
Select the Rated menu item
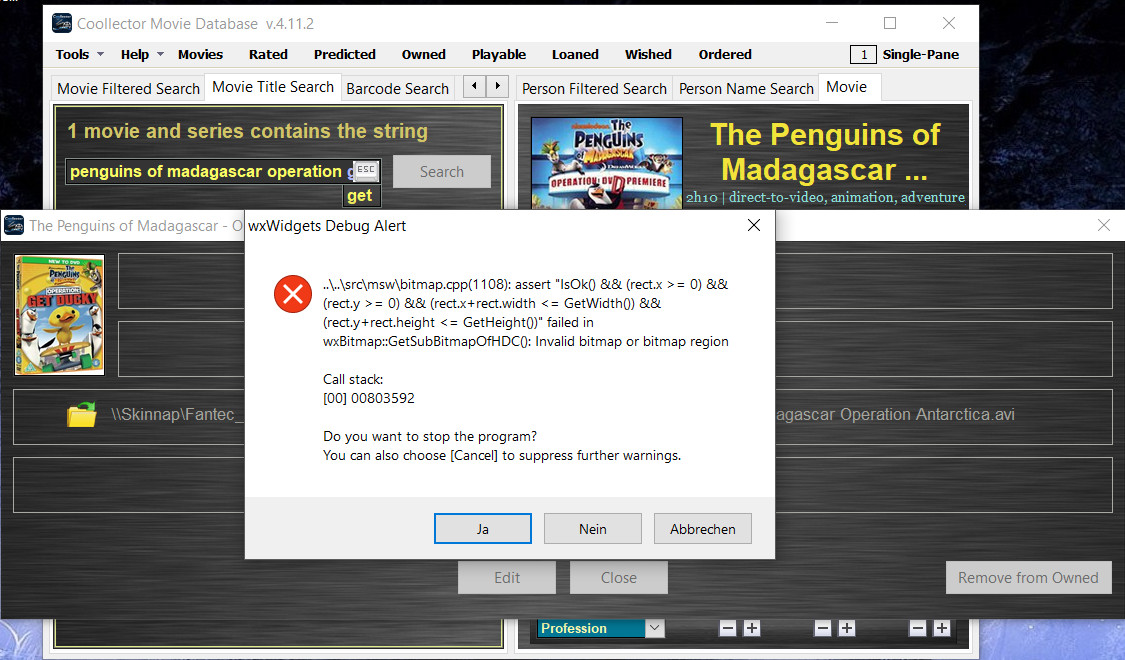coord(268,55)
